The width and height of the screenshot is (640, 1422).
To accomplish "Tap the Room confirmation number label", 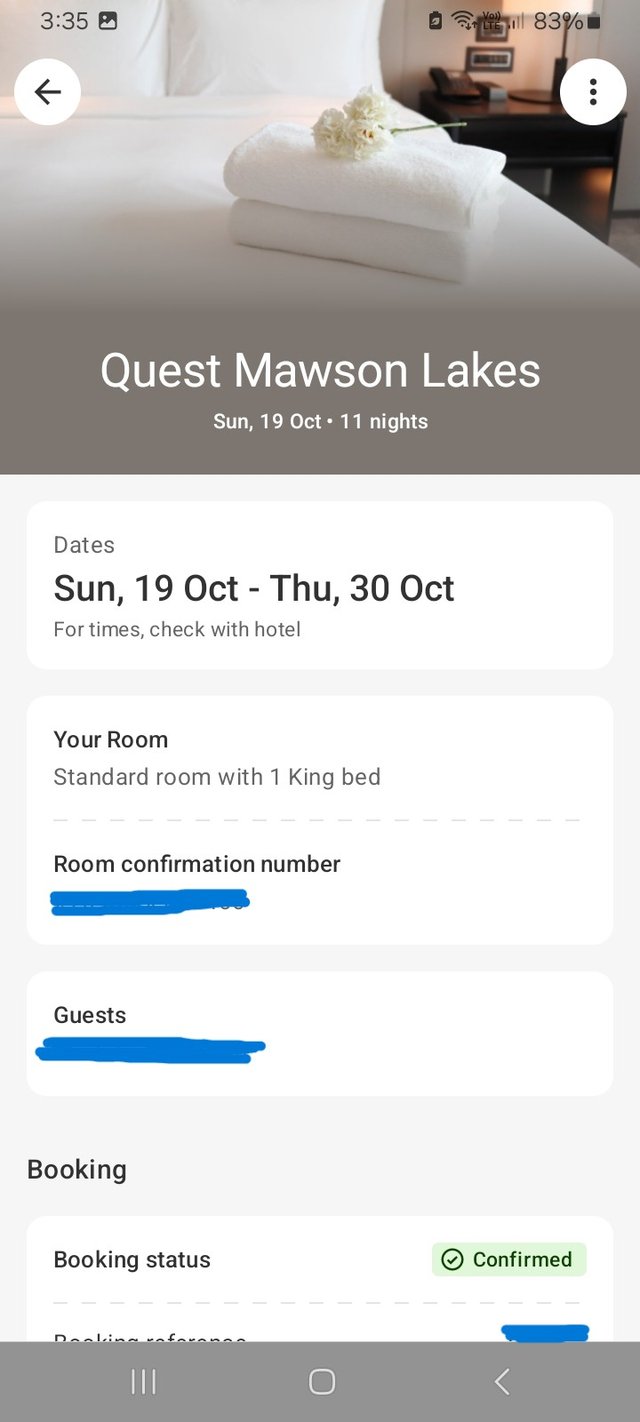I will 197,864.
